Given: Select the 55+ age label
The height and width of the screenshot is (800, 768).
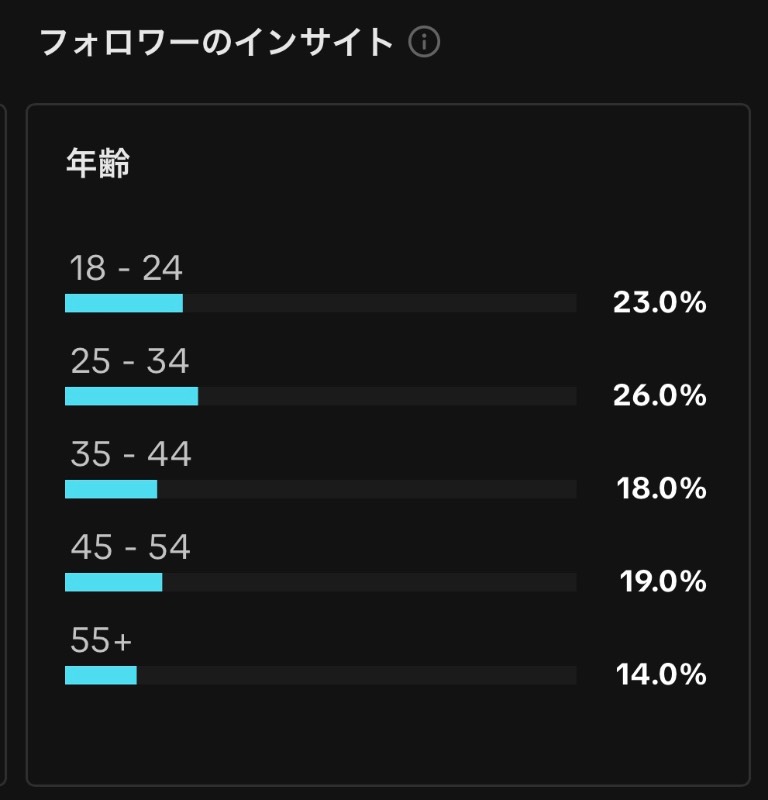Looking at the screenshot, I should tap(101, 640).
